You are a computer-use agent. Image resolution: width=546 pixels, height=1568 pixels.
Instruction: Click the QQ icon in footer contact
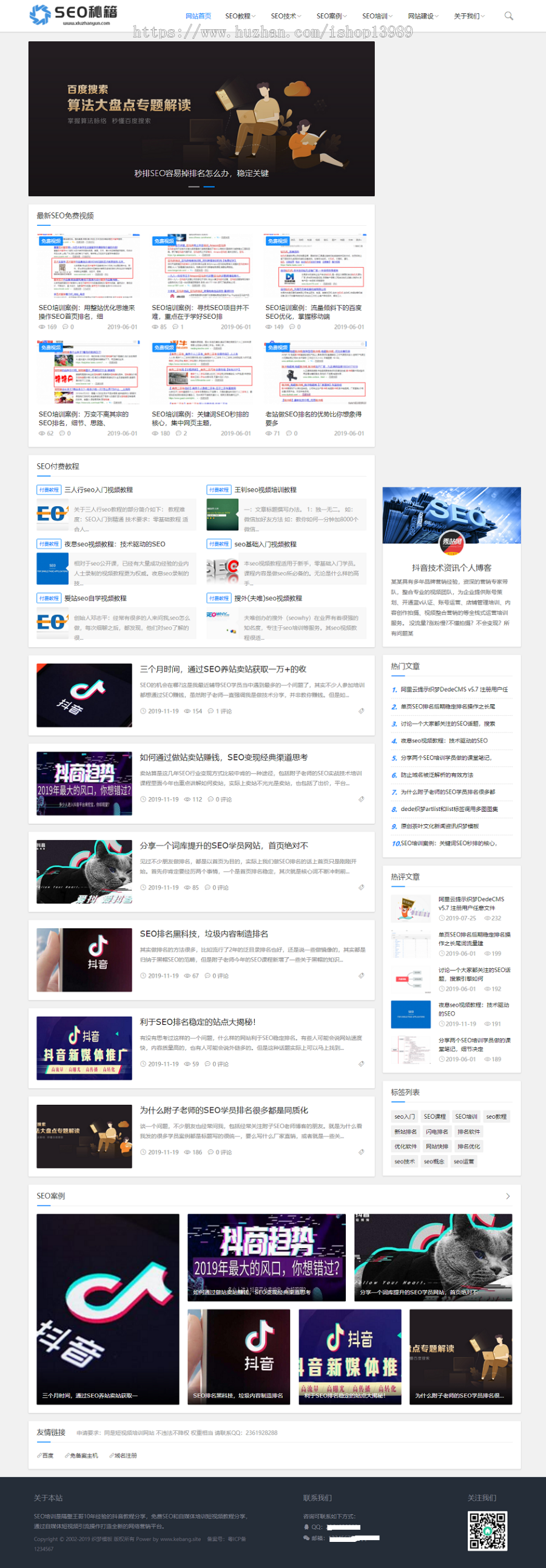pyautogui.click(x=306, y=1527)
